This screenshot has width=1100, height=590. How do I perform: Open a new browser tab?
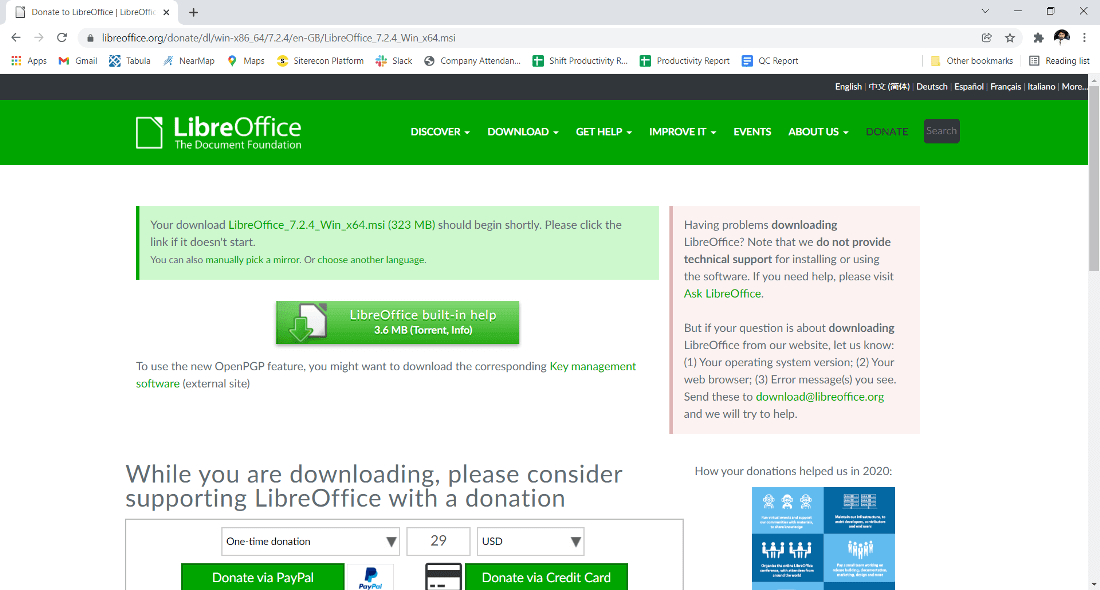[x=194, y=12]
